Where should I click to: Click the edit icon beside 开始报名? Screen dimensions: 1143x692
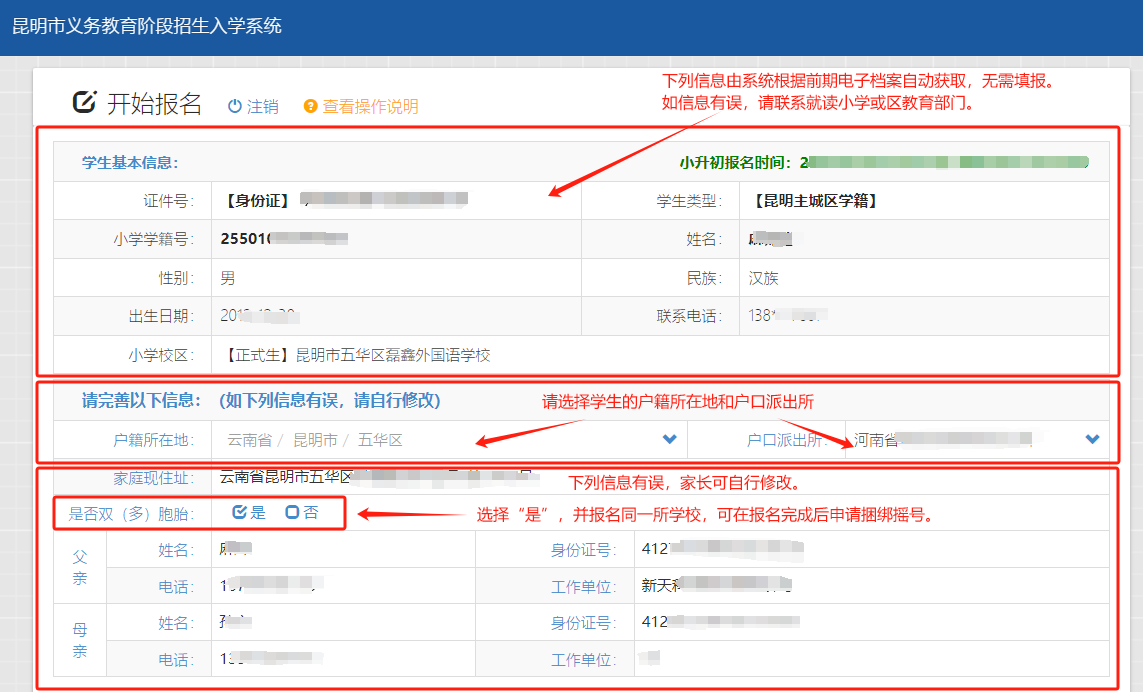pyautogui.click(x=85, y=102)
